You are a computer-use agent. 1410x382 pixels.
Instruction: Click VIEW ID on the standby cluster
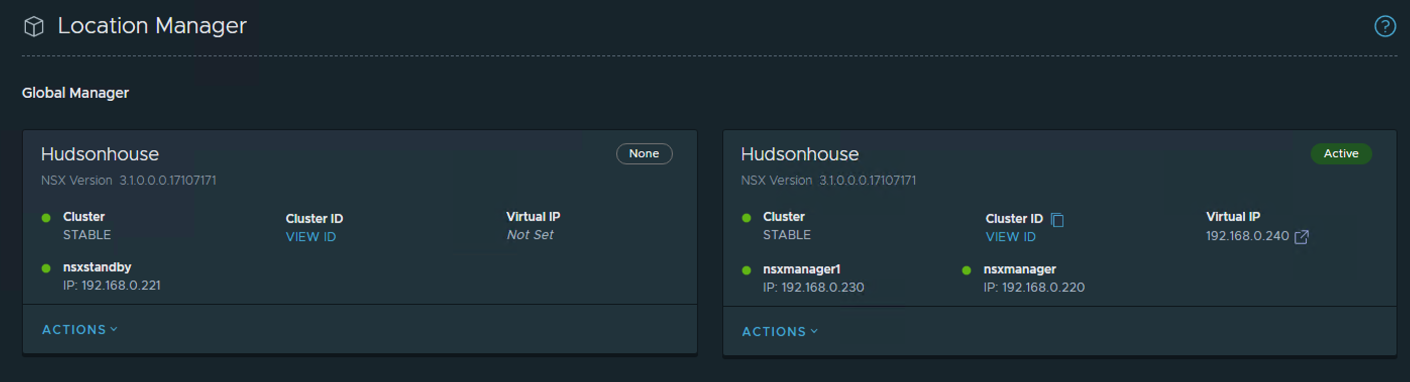pyautogui.click(x=311, y=237)
